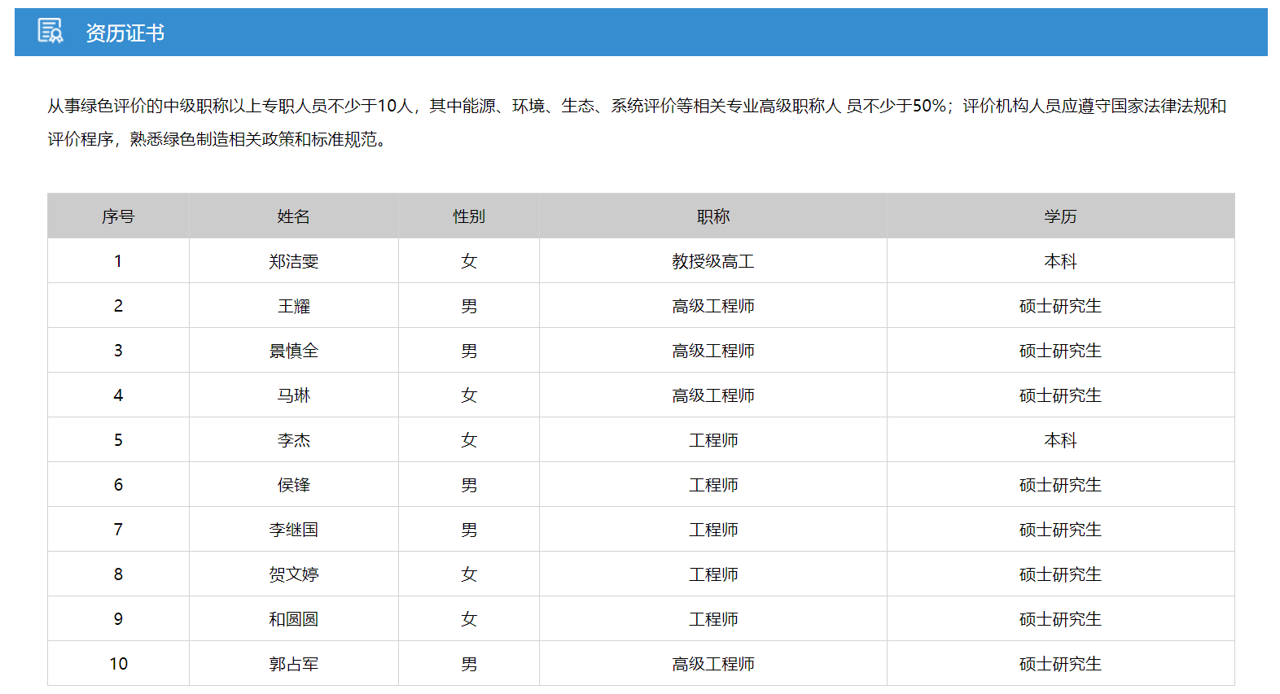Select the name 郭占军 in last row
The width and height of the screenshot is (1280, 694).
tap(294, 664)
